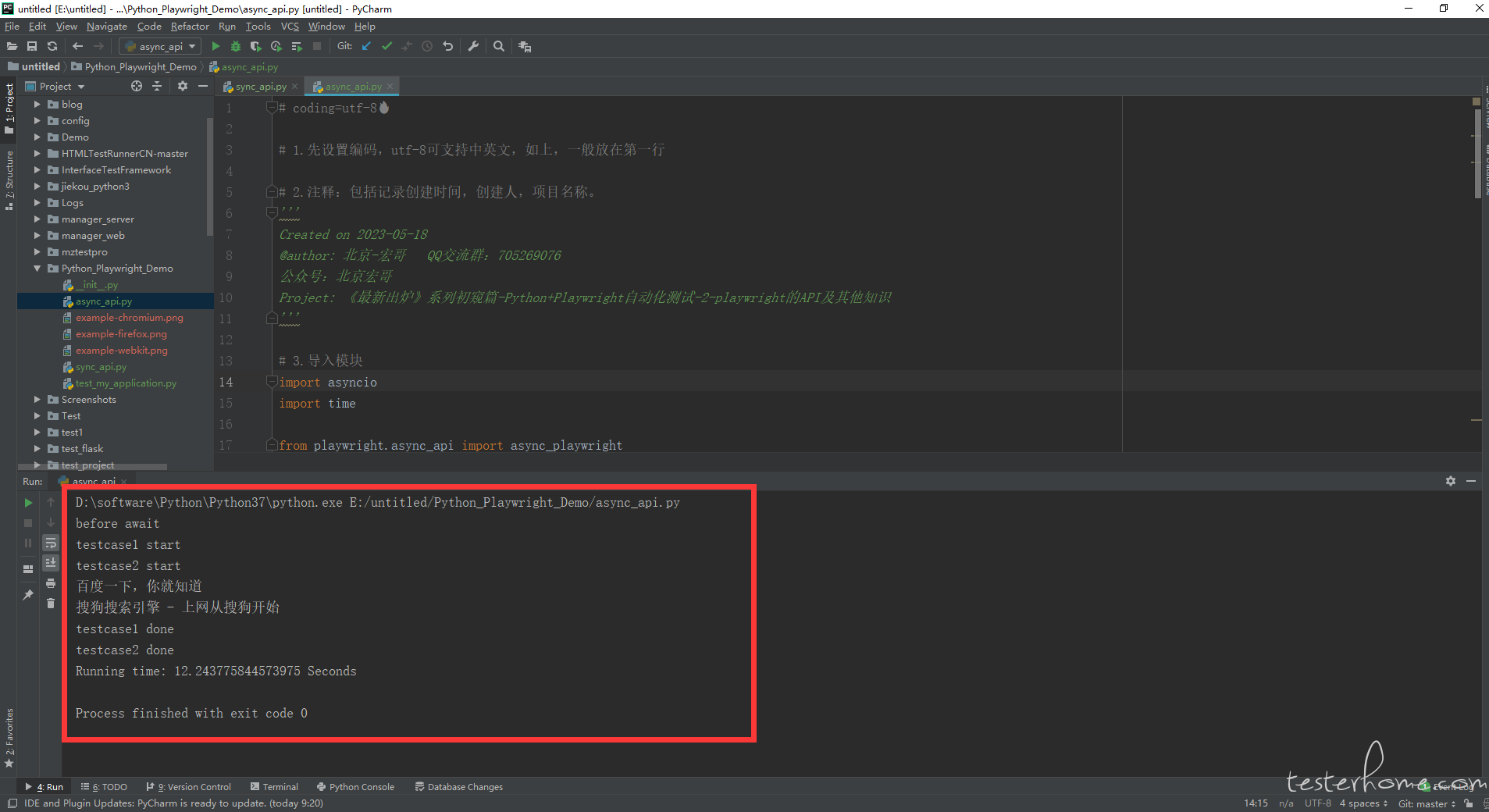
Task: Toggle the 1: Project side tab
Action: pyautogui.click(x=9, y=108)
